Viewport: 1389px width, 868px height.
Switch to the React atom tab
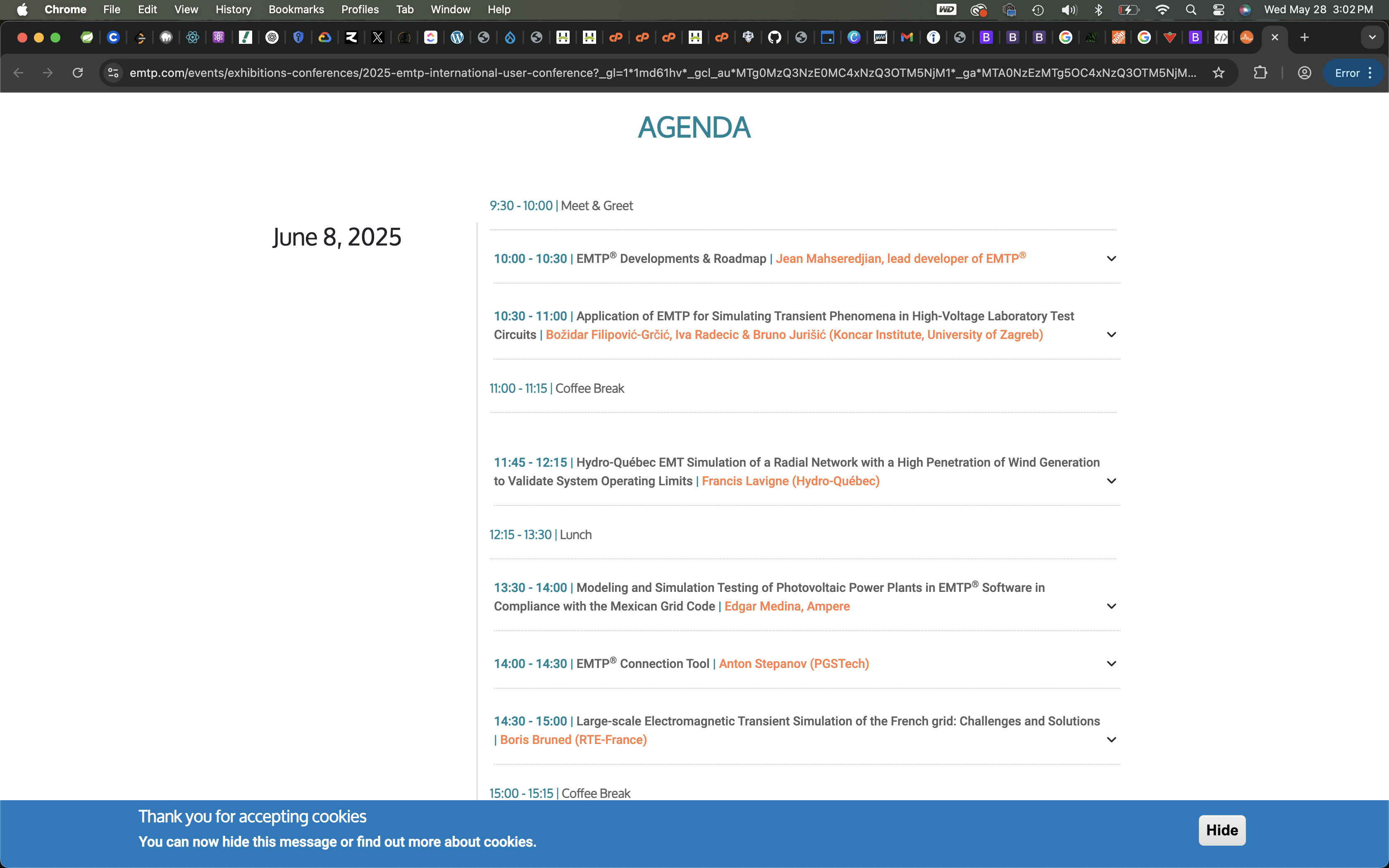(x=192, y=37)
